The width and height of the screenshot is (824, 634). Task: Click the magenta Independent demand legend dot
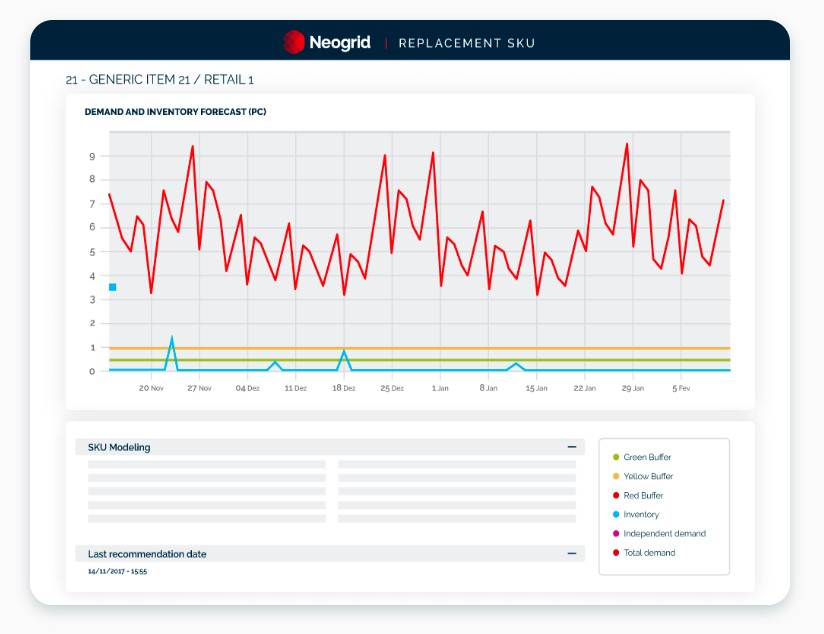[x=616, y=534]
